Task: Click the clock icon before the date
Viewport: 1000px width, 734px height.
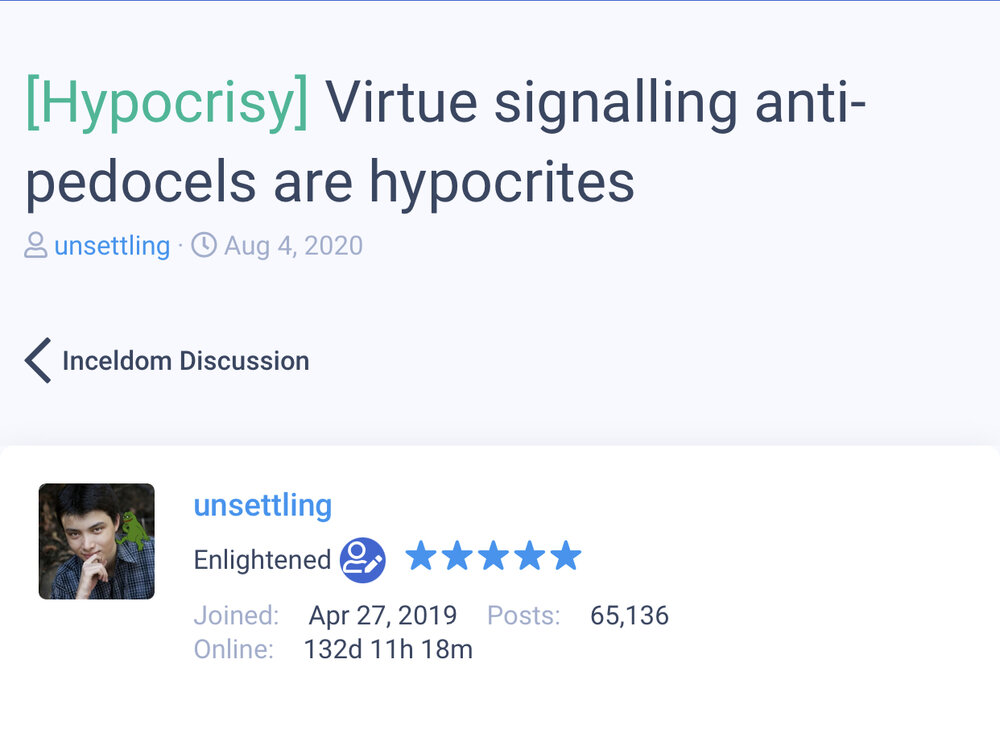Action: click(204, 245)
